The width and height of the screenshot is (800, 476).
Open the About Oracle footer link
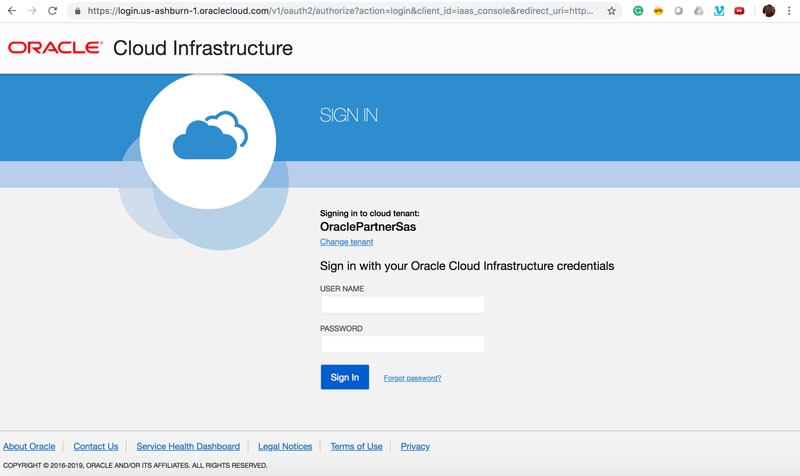pyautogui.click(x=29, y=446)
